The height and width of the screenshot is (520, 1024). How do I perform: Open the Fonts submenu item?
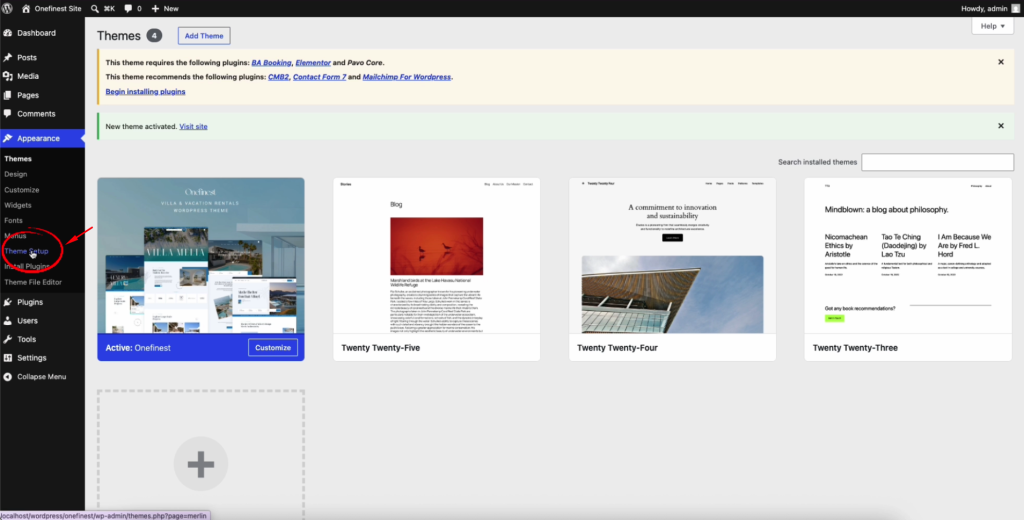pyautogui.click(x=13, y=221)
